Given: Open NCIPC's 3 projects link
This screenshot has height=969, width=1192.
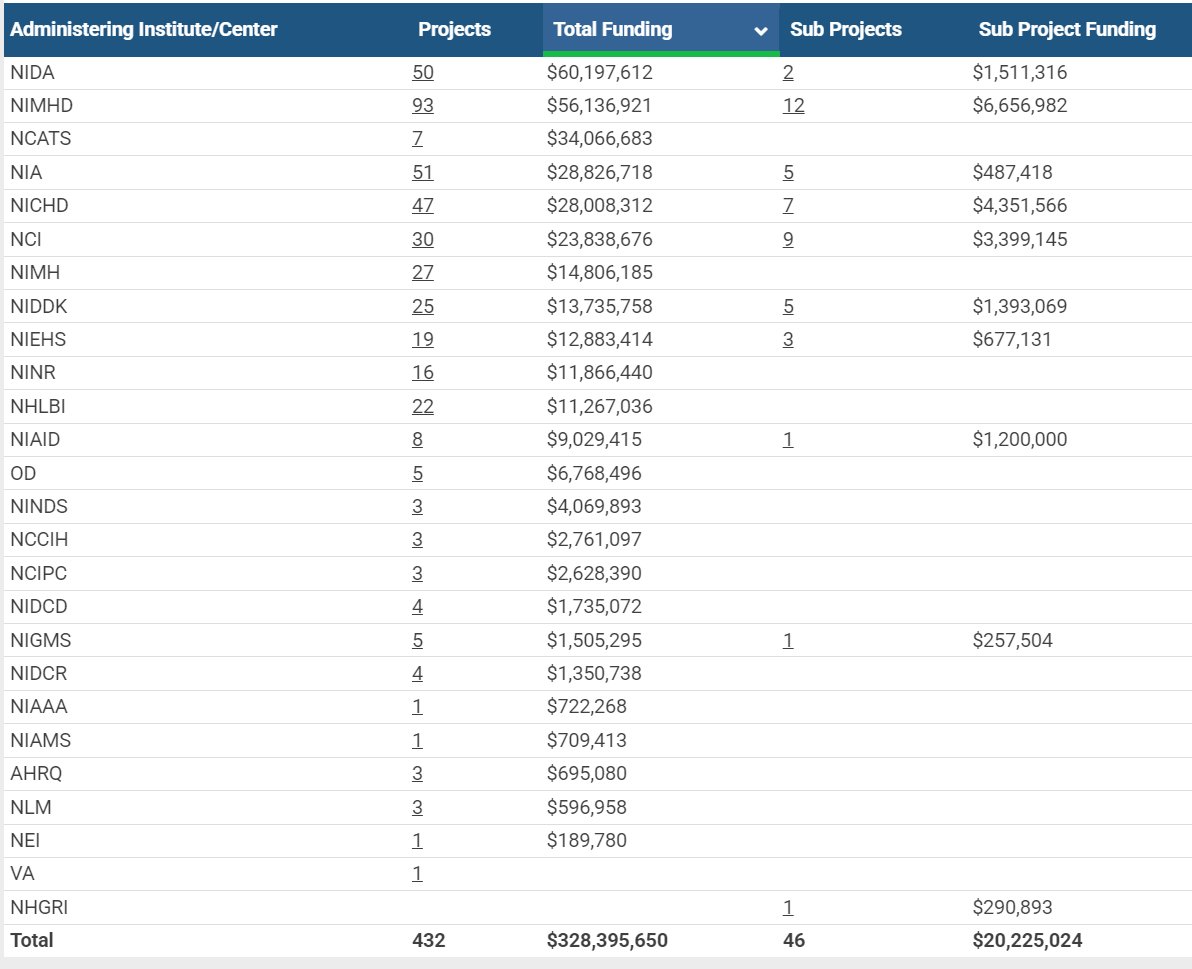Looking at the screenshot, I should click(417, 573).
